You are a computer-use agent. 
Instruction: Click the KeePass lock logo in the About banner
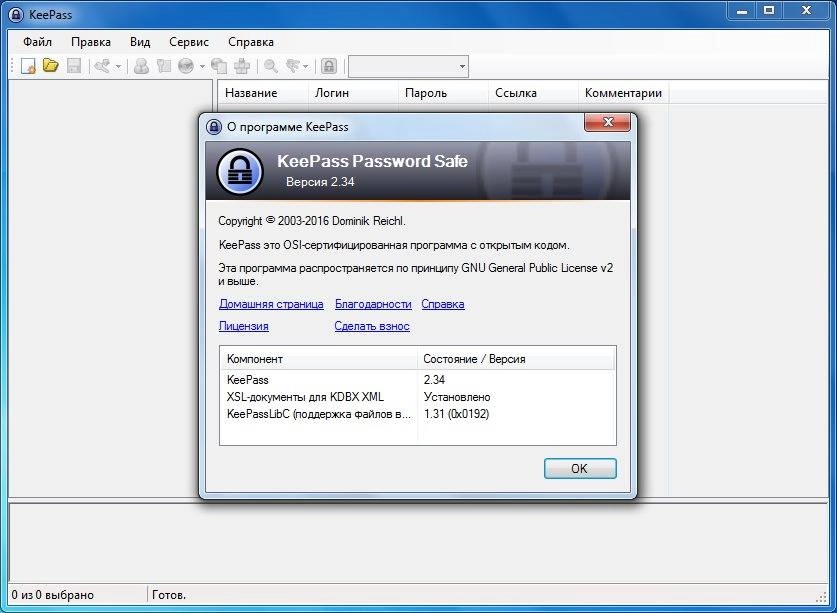(240, 172)
